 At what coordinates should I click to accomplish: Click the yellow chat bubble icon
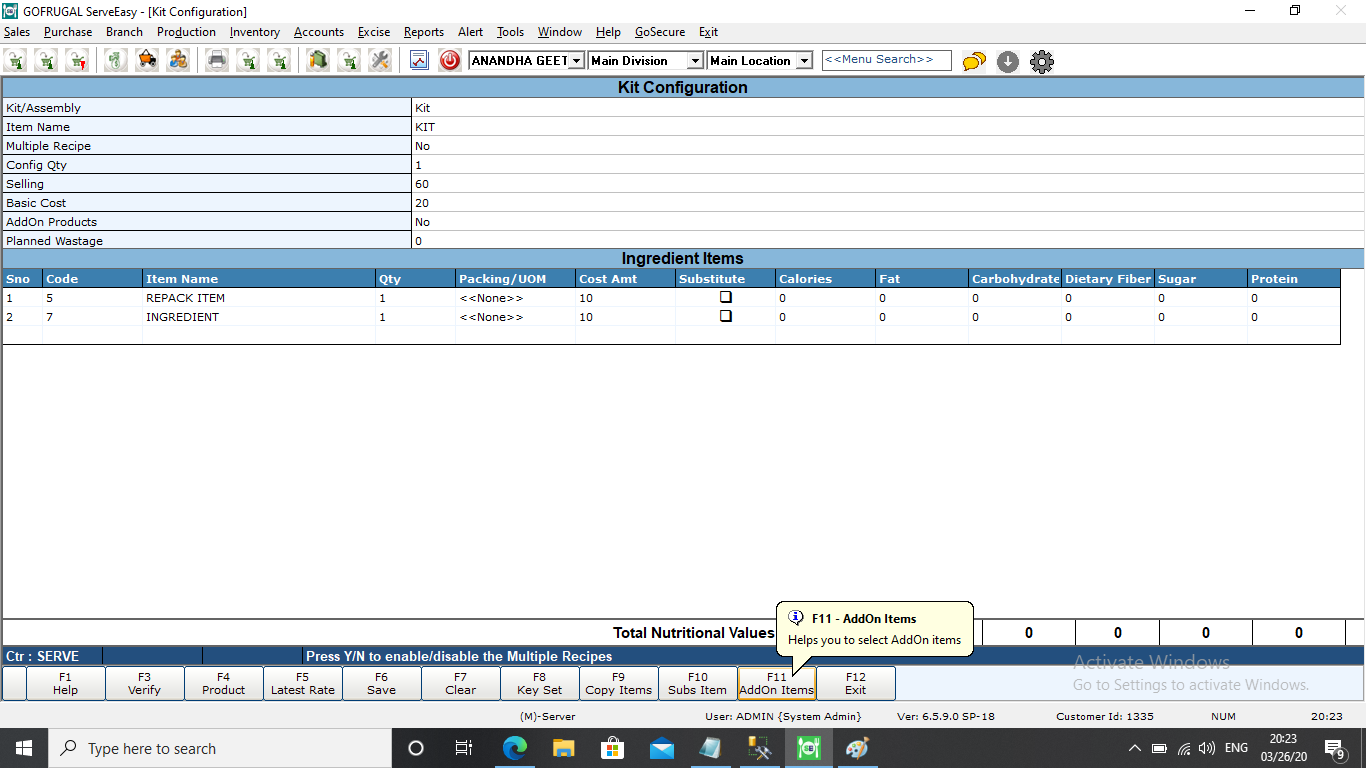(x=973, y=61)
